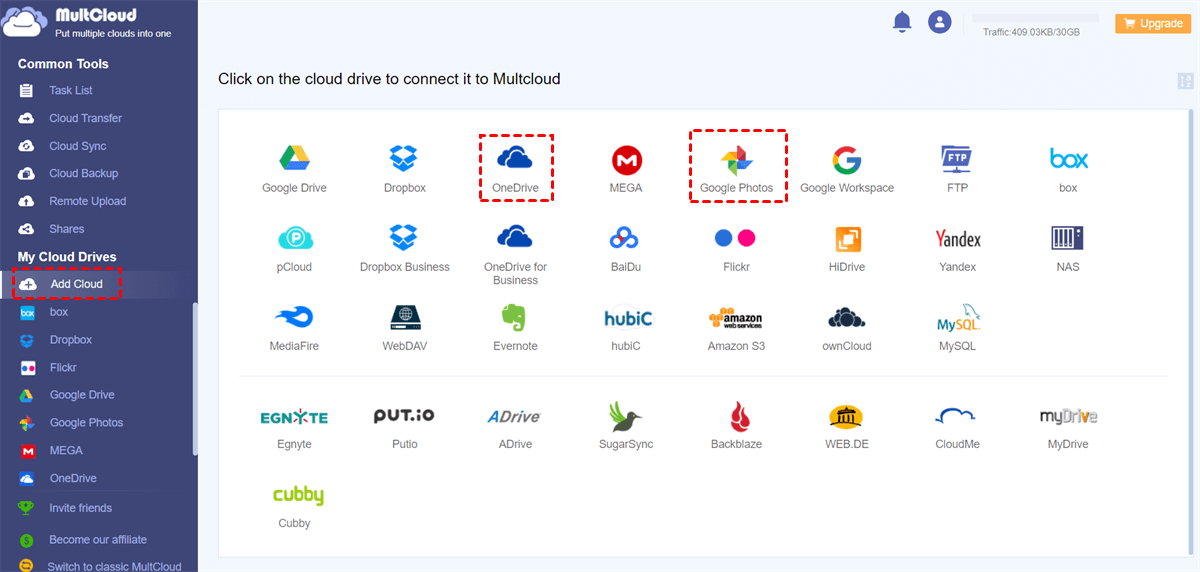Open Become our affiliate link

[98, 540]
